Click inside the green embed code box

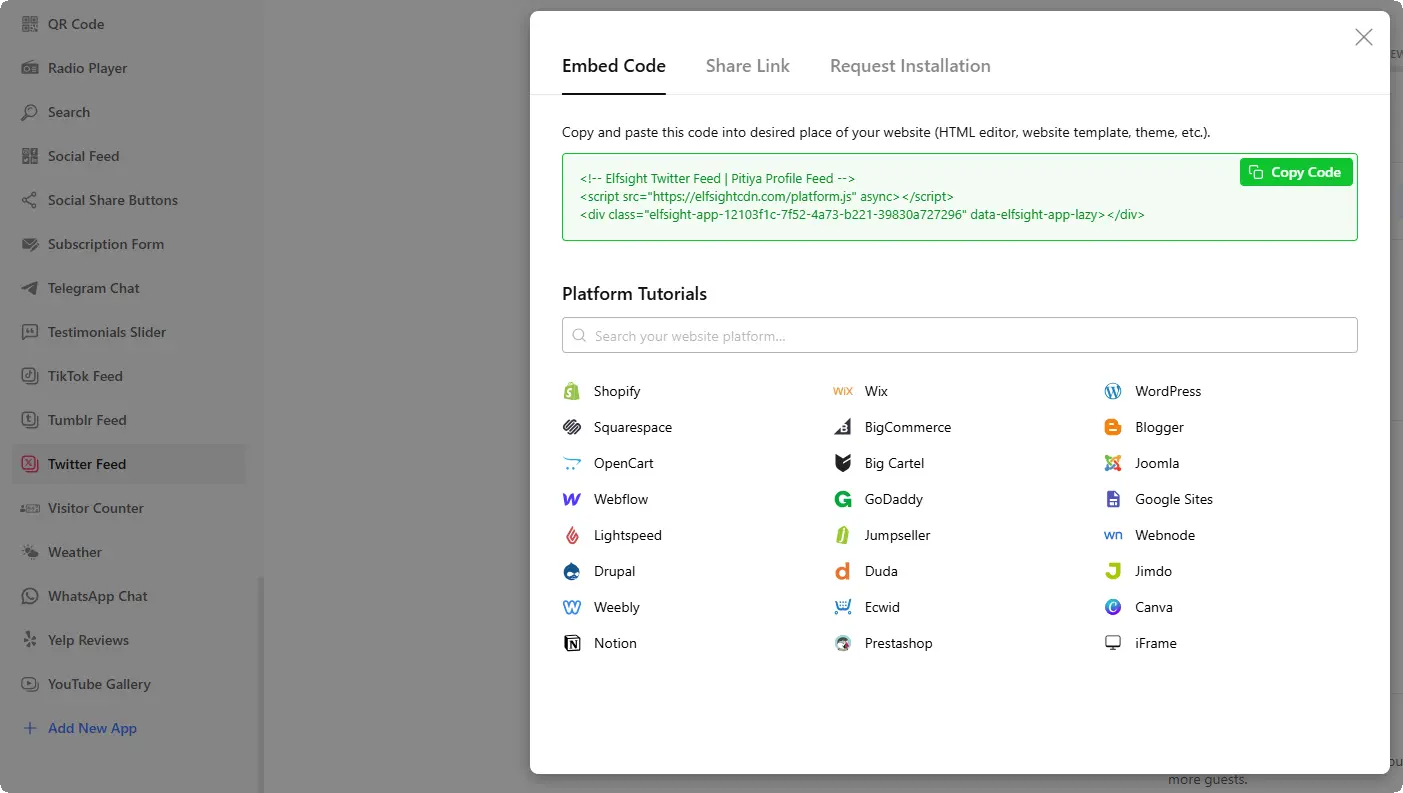960,197
